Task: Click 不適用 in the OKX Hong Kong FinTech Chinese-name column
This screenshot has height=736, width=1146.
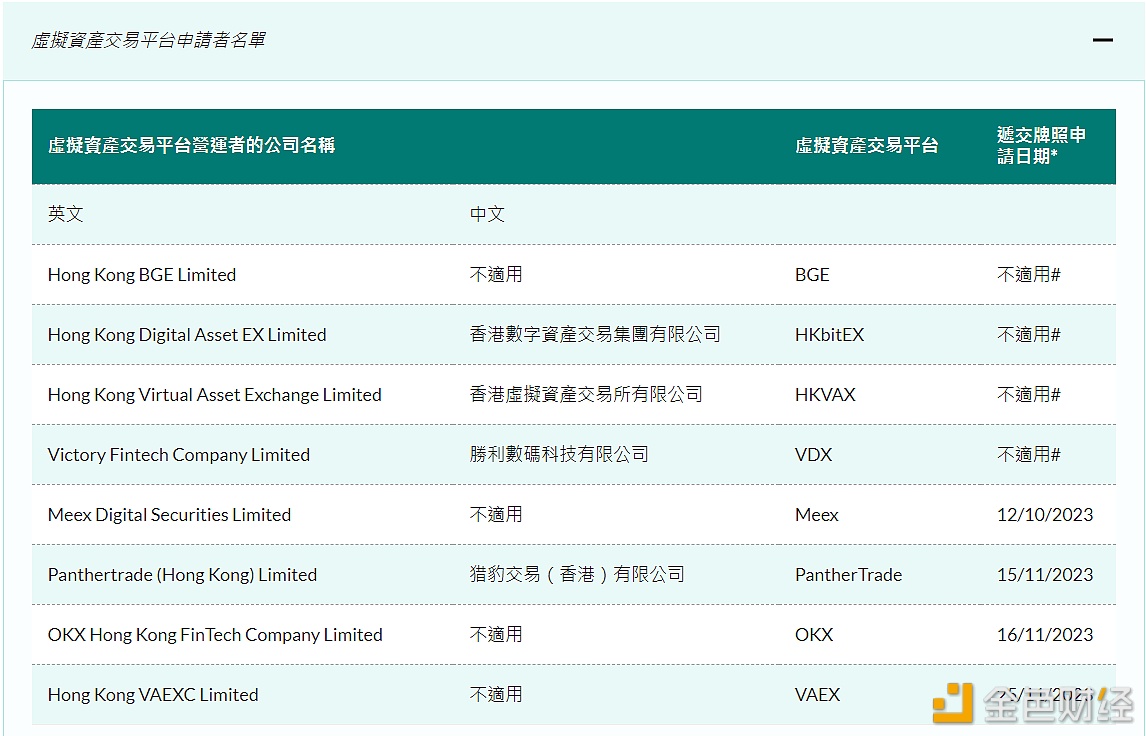Action: (496, 634)
